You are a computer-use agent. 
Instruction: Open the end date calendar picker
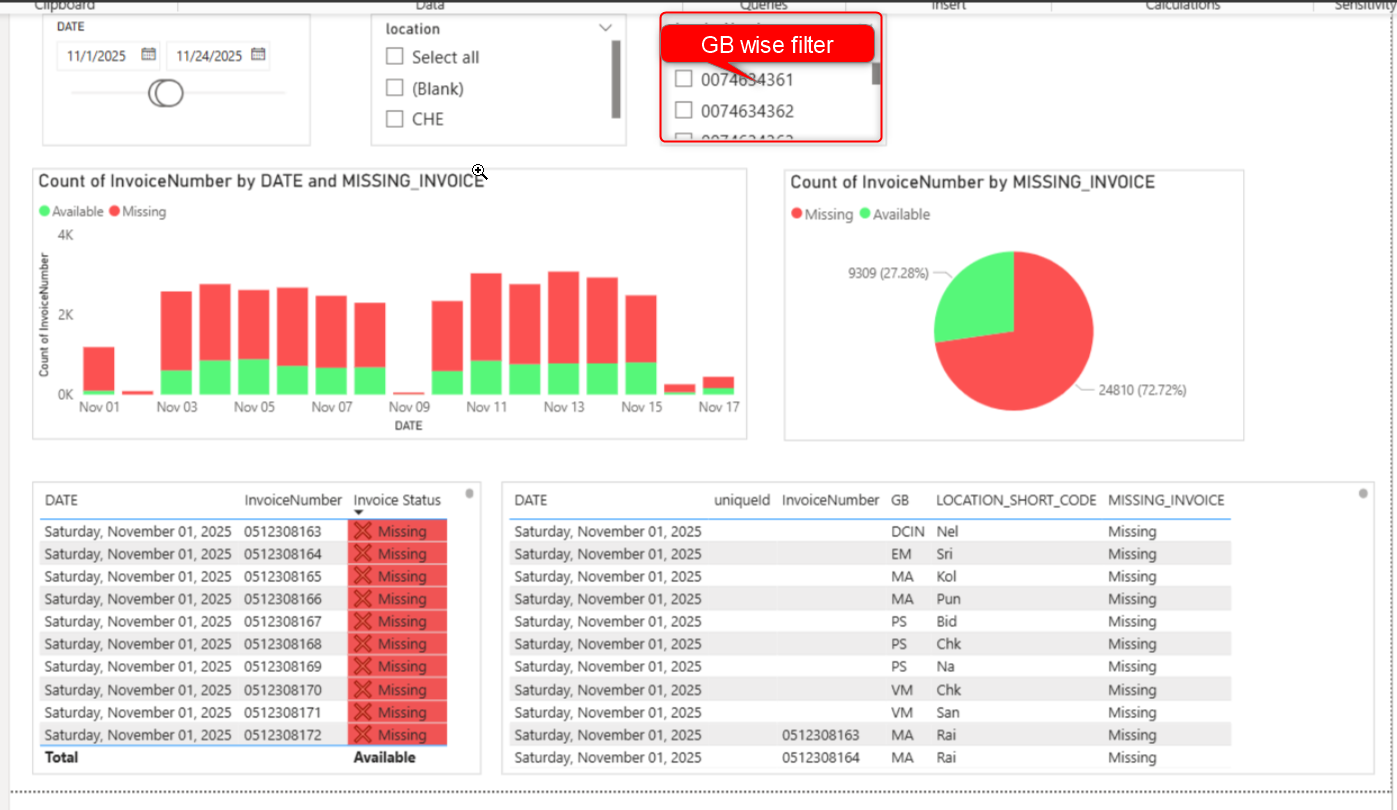coord(258,55)
